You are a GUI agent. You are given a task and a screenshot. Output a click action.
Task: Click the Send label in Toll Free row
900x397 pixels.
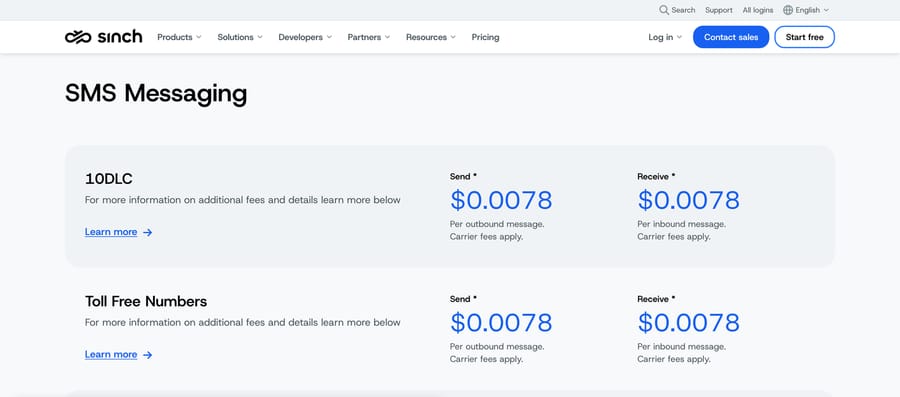point(463,299)
